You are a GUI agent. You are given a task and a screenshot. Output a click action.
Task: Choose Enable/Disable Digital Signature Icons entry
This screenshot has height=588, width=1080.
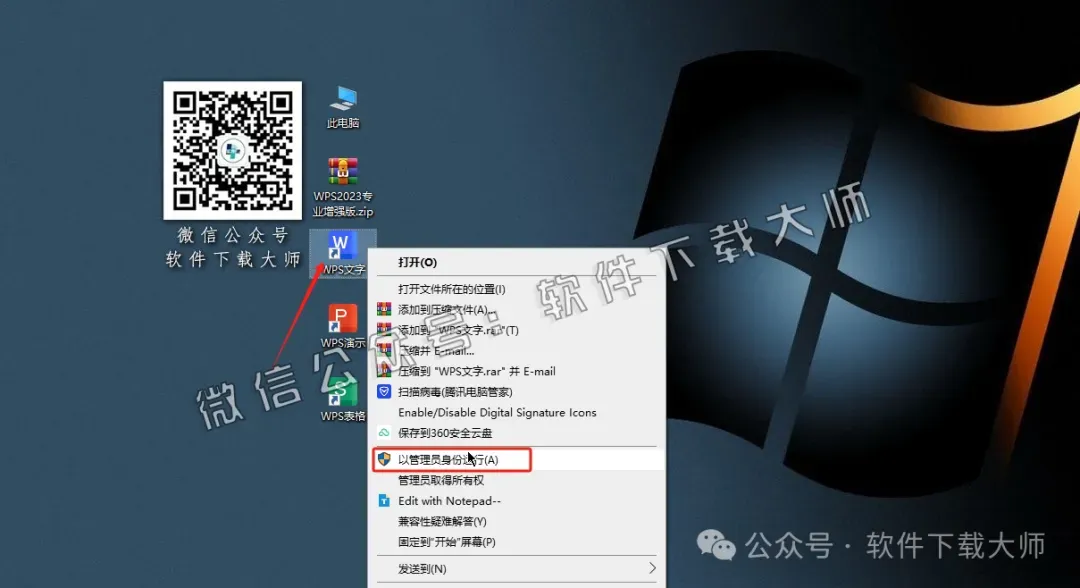(x=517, y=412)
